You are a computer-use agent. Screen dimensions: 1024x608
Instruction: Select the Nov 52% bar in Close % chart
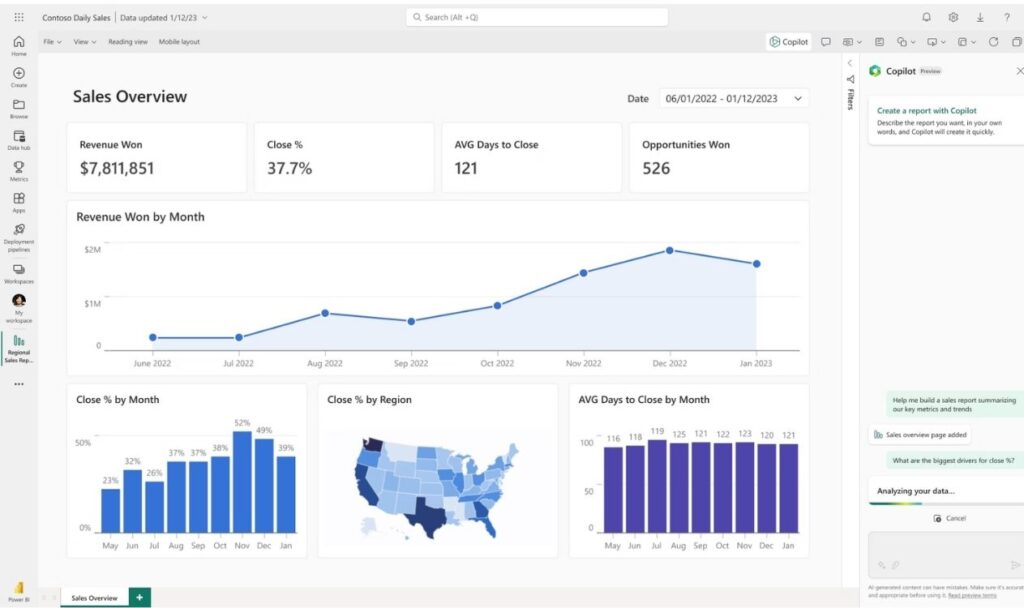pos(242,482)
